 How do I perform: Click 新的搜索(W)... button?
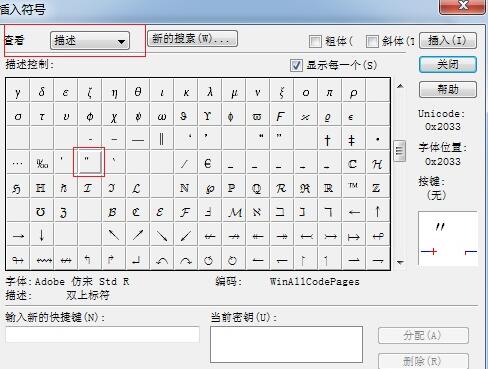192,39
